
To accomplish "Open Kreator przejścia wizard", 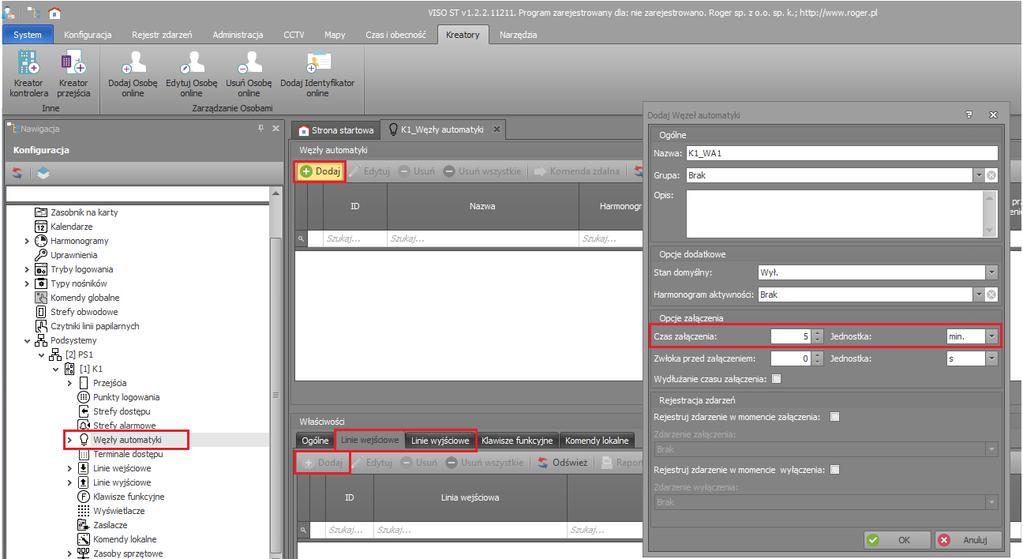I will coord(73,74).
